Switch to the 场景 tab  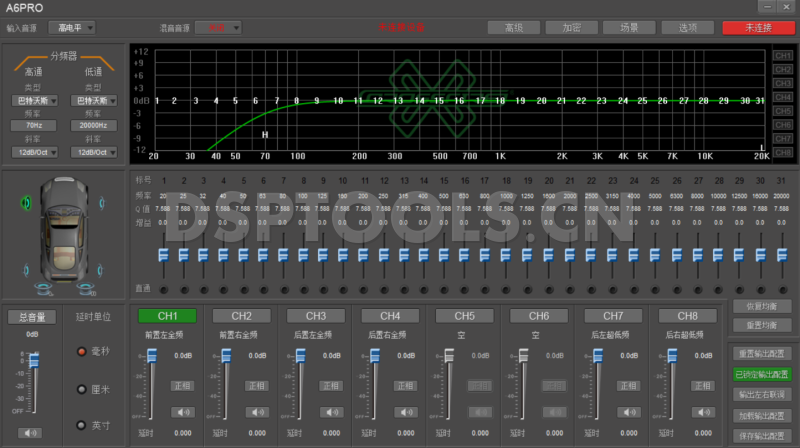629,28
